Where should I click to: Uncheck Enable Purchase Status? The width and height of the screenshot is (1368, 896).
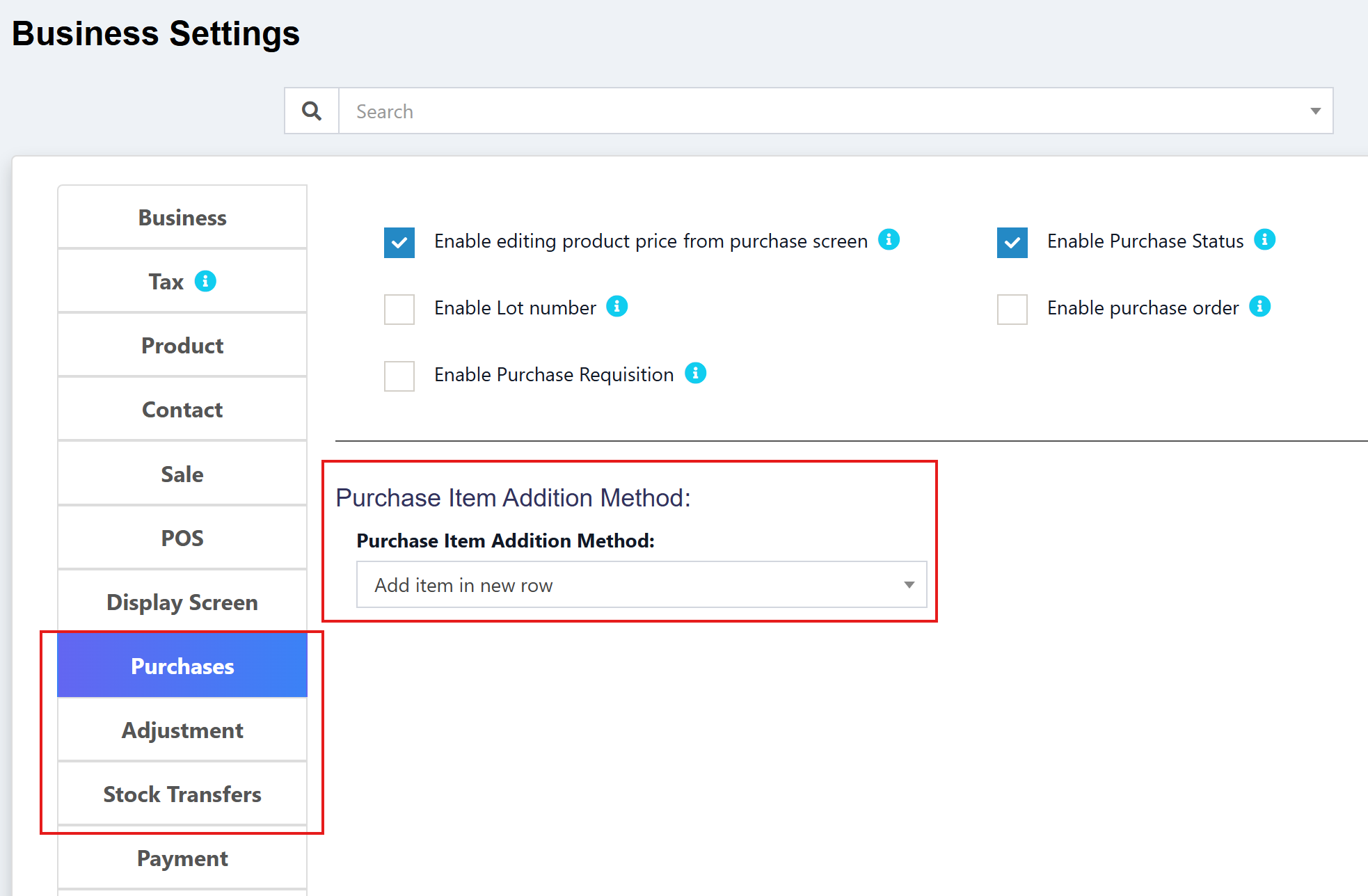[1012, 242]
